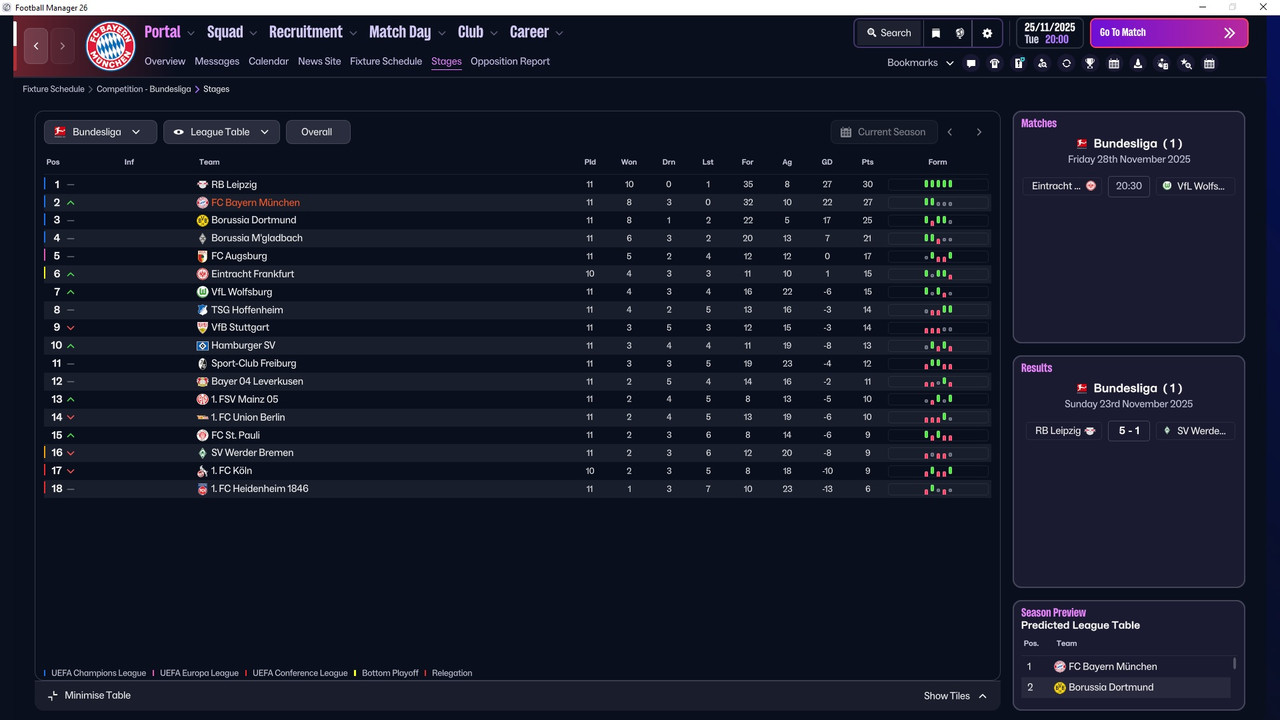1280x720 pixels.
Task: Open the star with magnifier shortcut icon
Action: [x=1186, y=63]
